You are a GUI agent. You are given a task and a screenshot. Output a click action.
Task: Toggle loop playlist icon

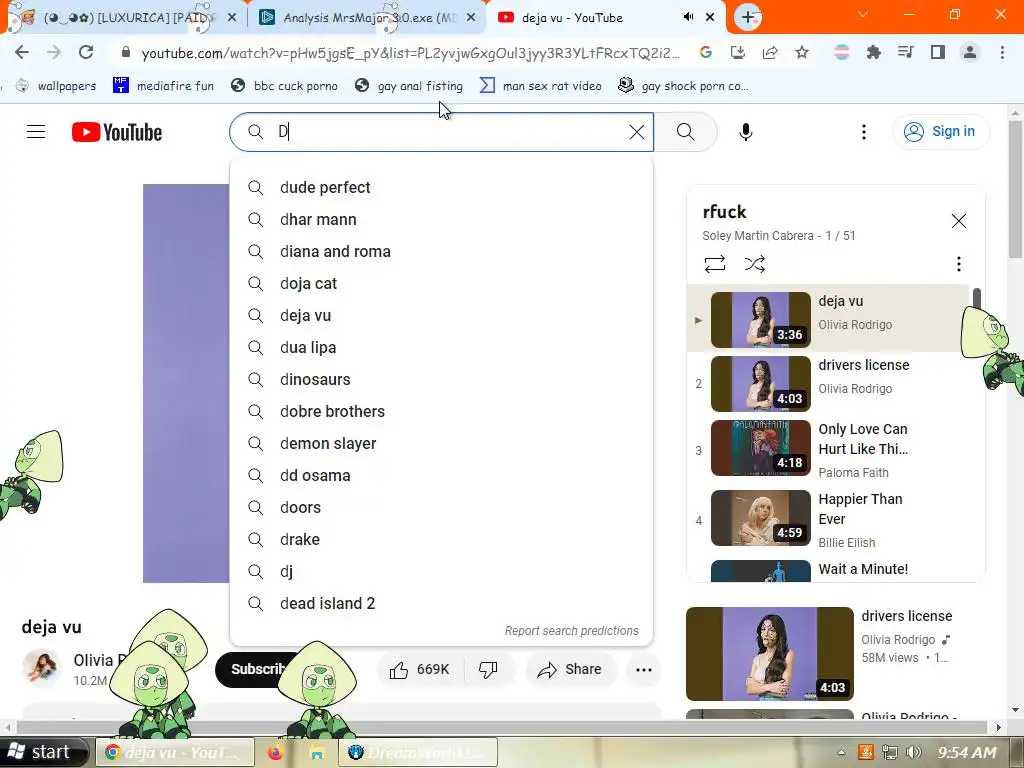[x=714, y=264]
